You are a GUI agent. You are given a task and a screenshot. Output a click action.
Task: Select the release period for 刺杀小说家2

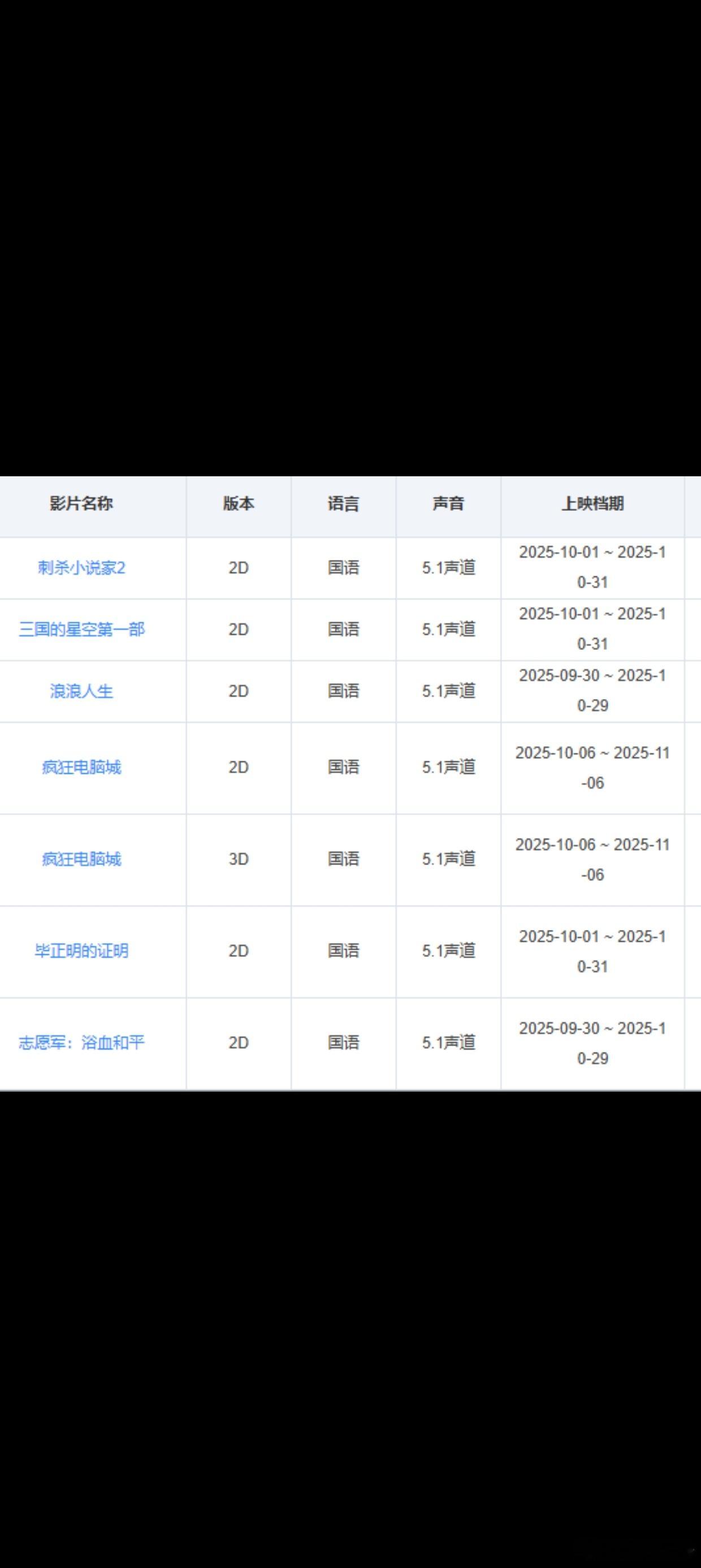pyautogui.click(x=592, y=567)
